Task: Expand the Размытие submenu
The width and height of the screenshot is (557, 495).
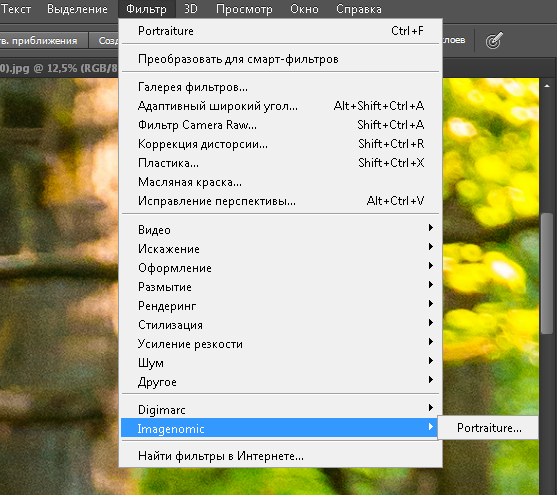Action: point(281,287)
